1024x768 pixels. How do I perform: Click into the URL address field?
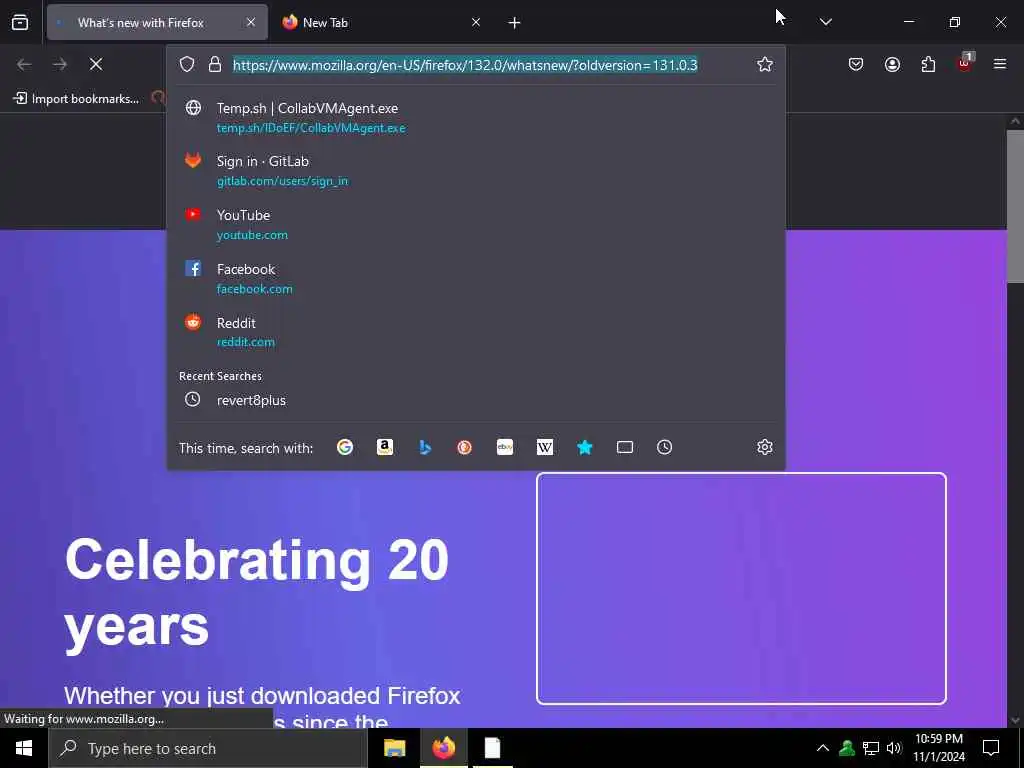point(465,65)
